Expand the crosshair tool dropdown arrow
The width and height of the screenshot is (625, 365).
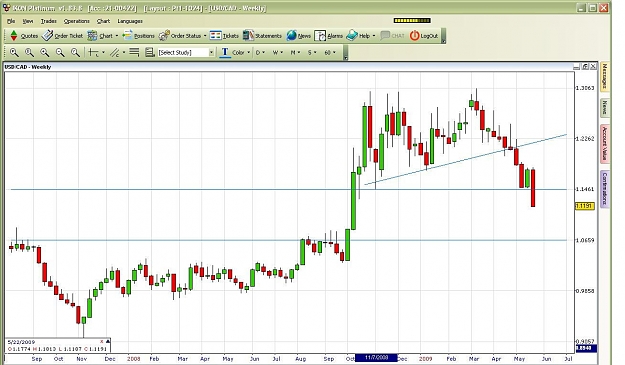tap(104, 53)
